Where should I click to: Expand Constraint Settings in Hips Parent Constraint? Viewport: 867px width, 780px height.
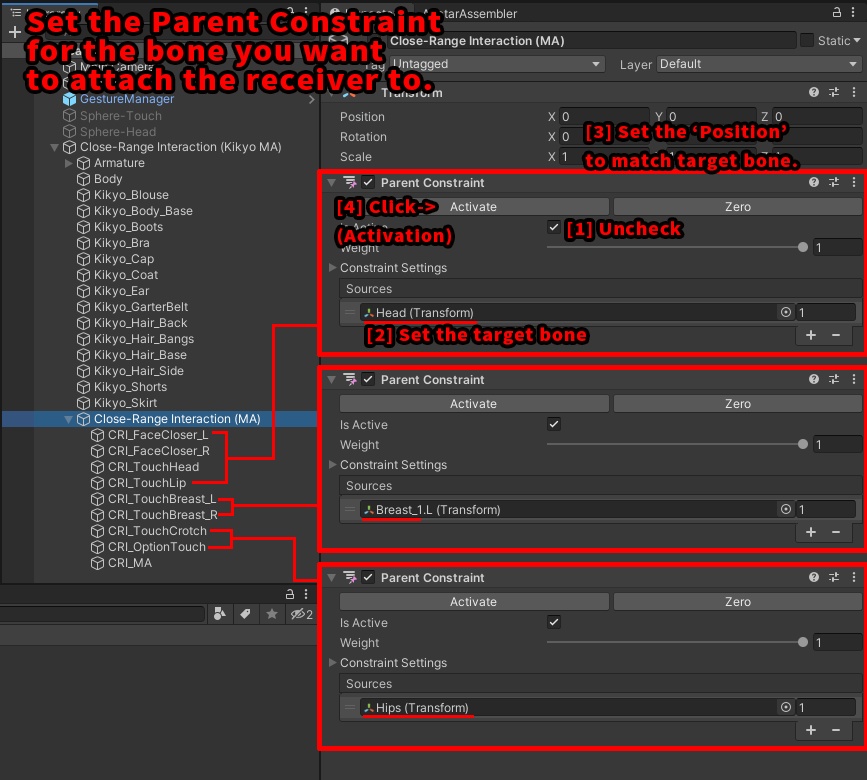click(332, 662)
